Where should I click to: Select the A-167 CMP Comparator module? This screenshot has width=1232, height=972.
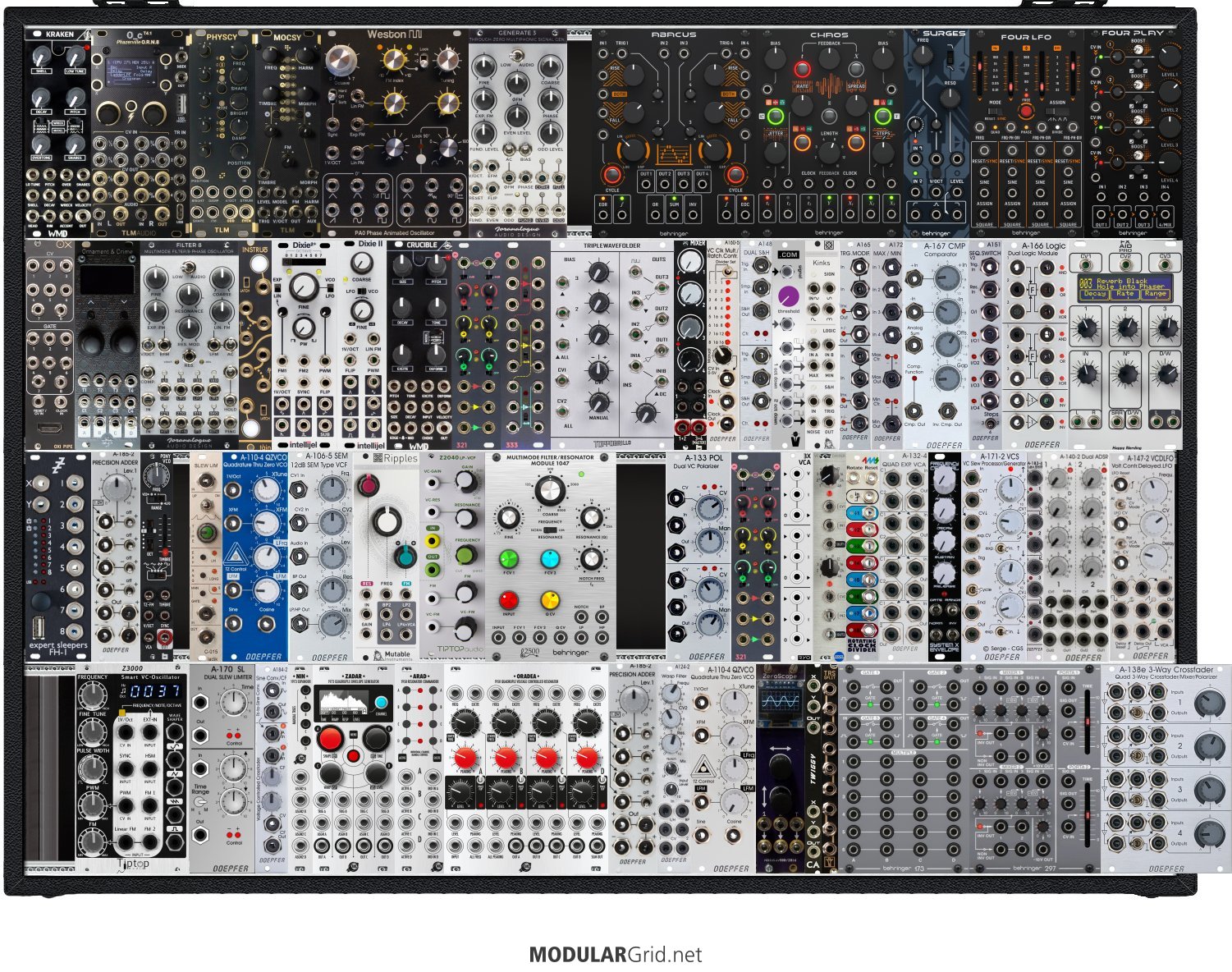click(x=937, y=344)
